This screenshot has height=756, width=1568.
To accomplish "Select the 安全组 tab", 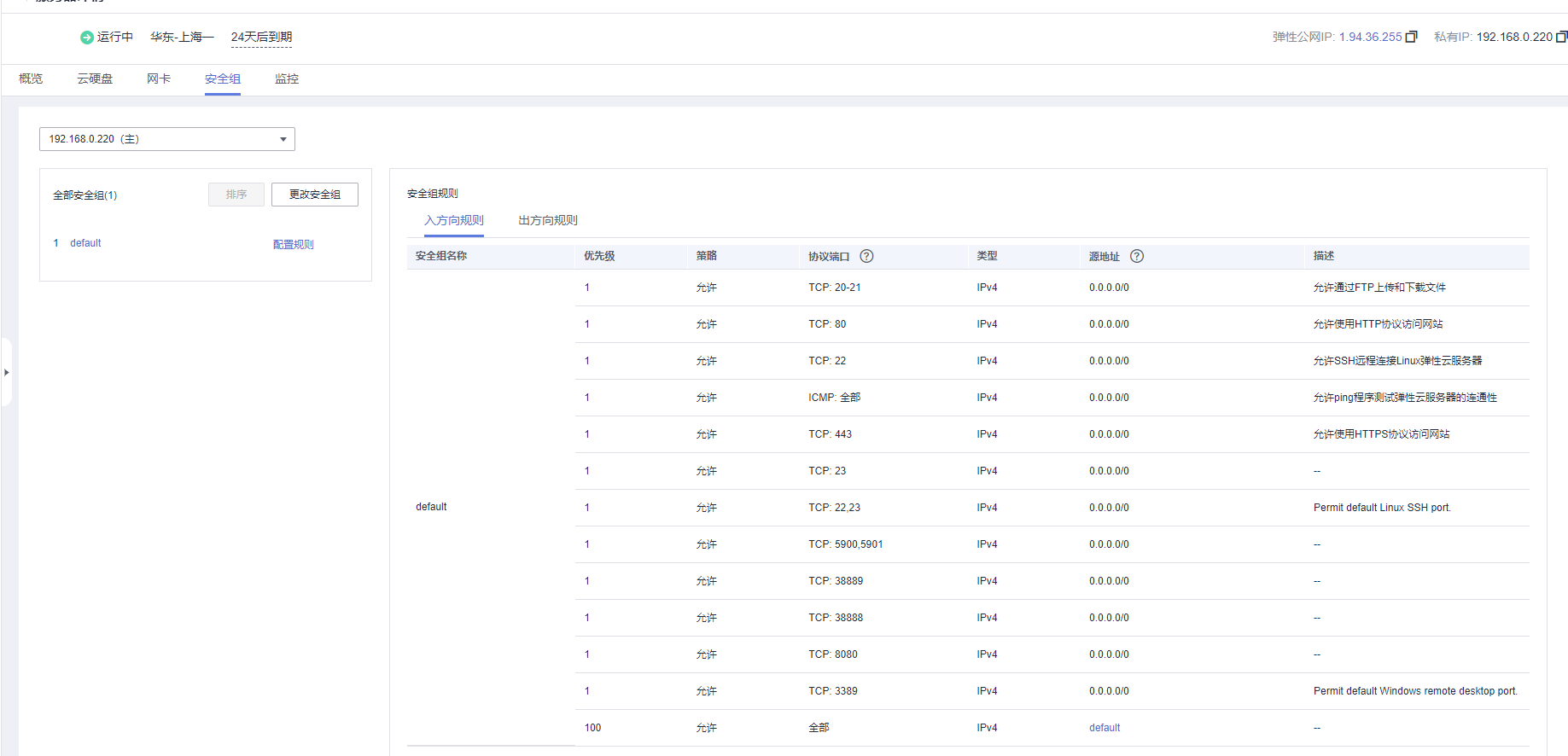I will pyautogui.click(x=223, y=79).
